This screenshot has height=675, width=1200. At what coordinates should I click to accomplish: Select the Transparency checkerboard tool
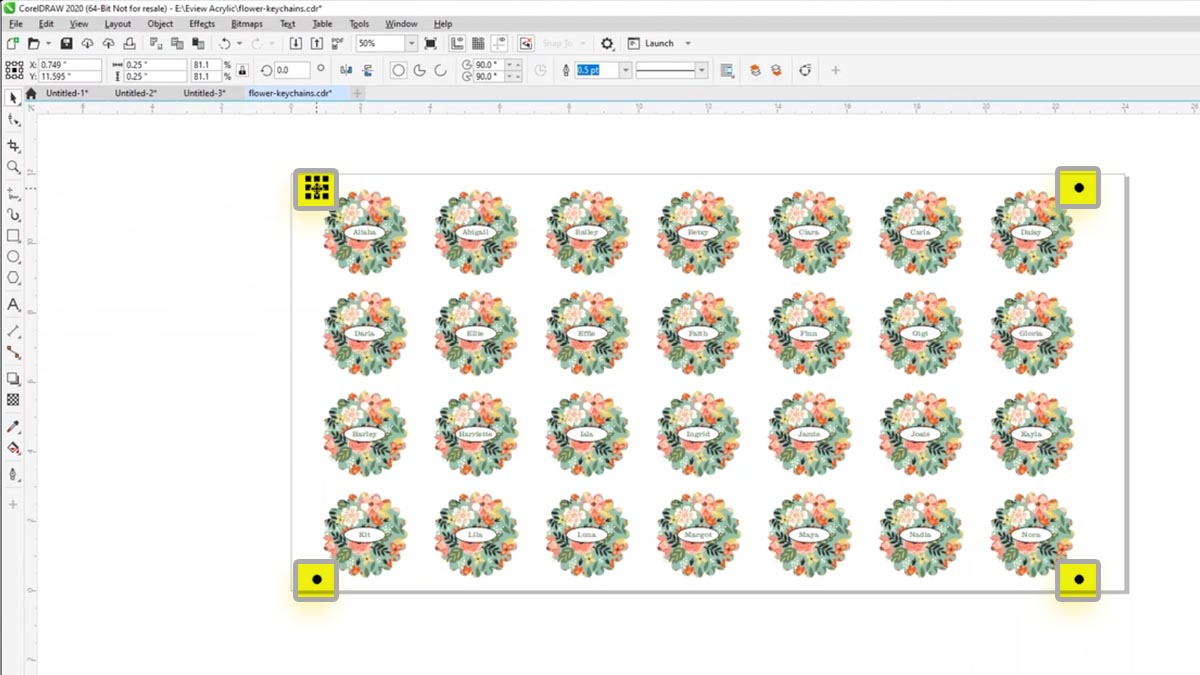[x=13, y=399]
